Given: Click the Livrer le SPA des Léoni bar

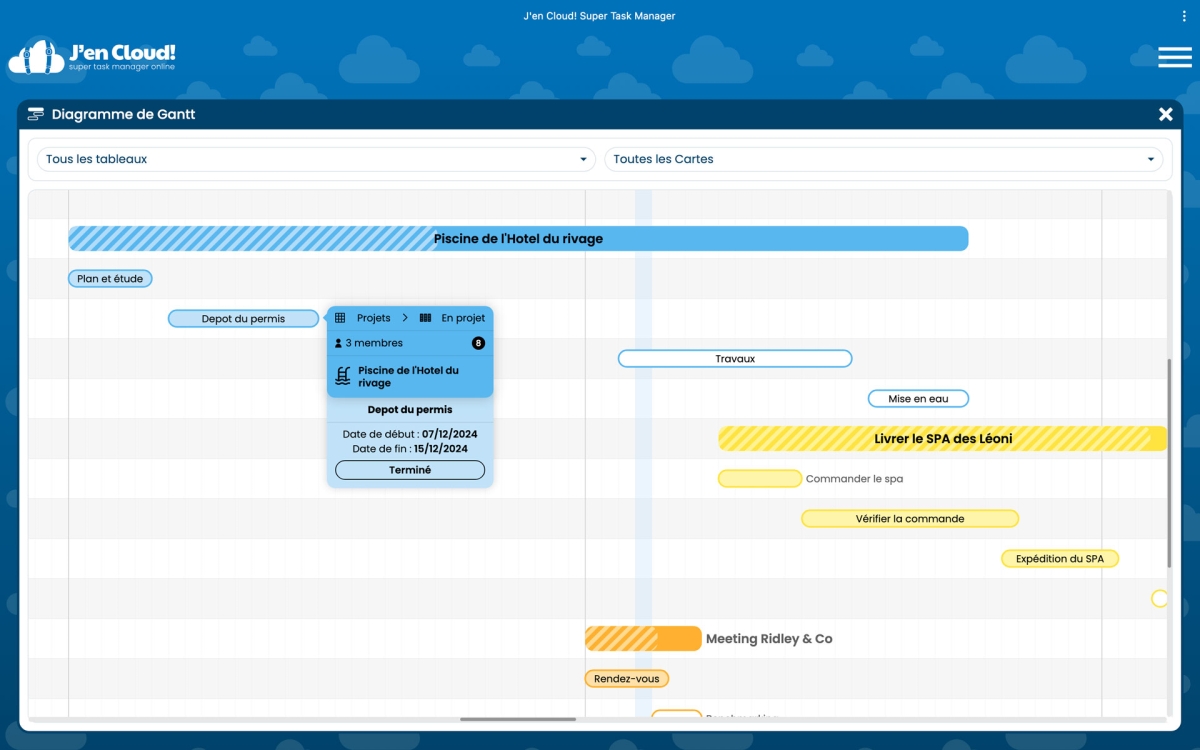Looking at the screenshot, I should click(x=942, y=439).
